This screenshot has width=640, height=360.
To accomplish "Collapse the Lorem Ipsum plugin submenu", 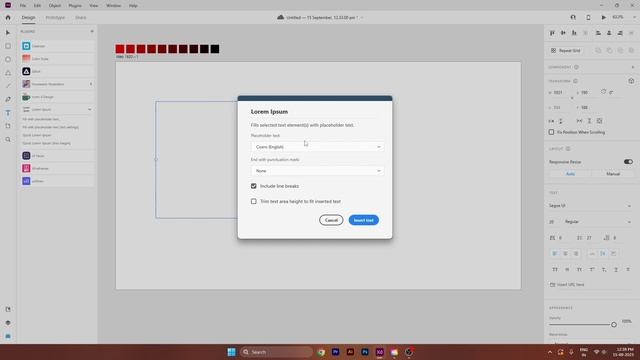I will coord(89,109).
